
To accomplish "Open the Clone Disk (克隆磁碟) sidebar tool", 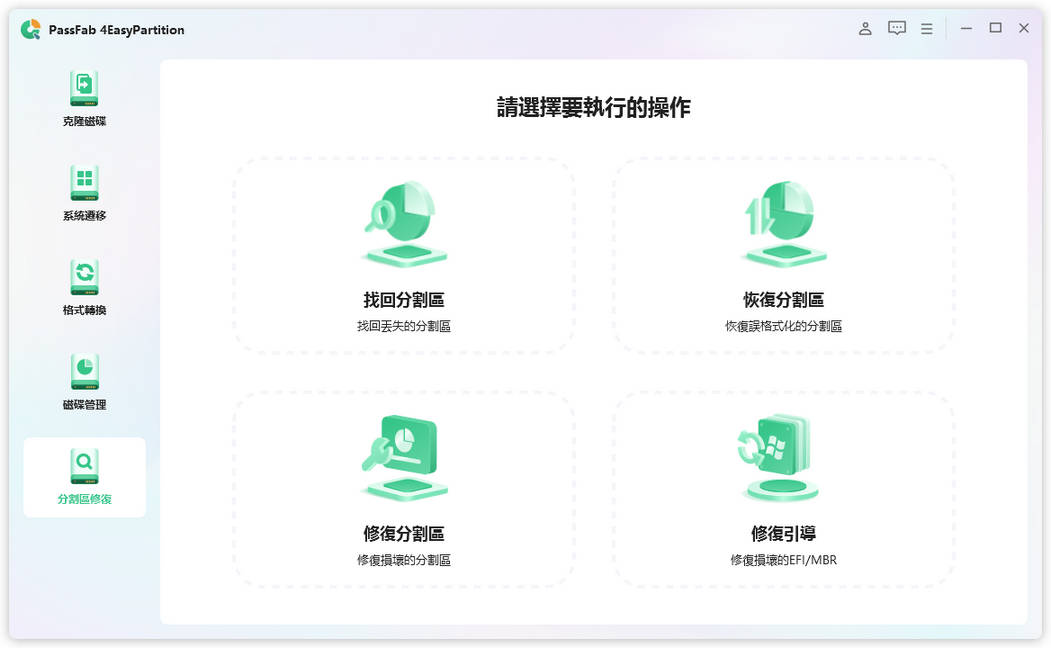I will pos(84,95).
